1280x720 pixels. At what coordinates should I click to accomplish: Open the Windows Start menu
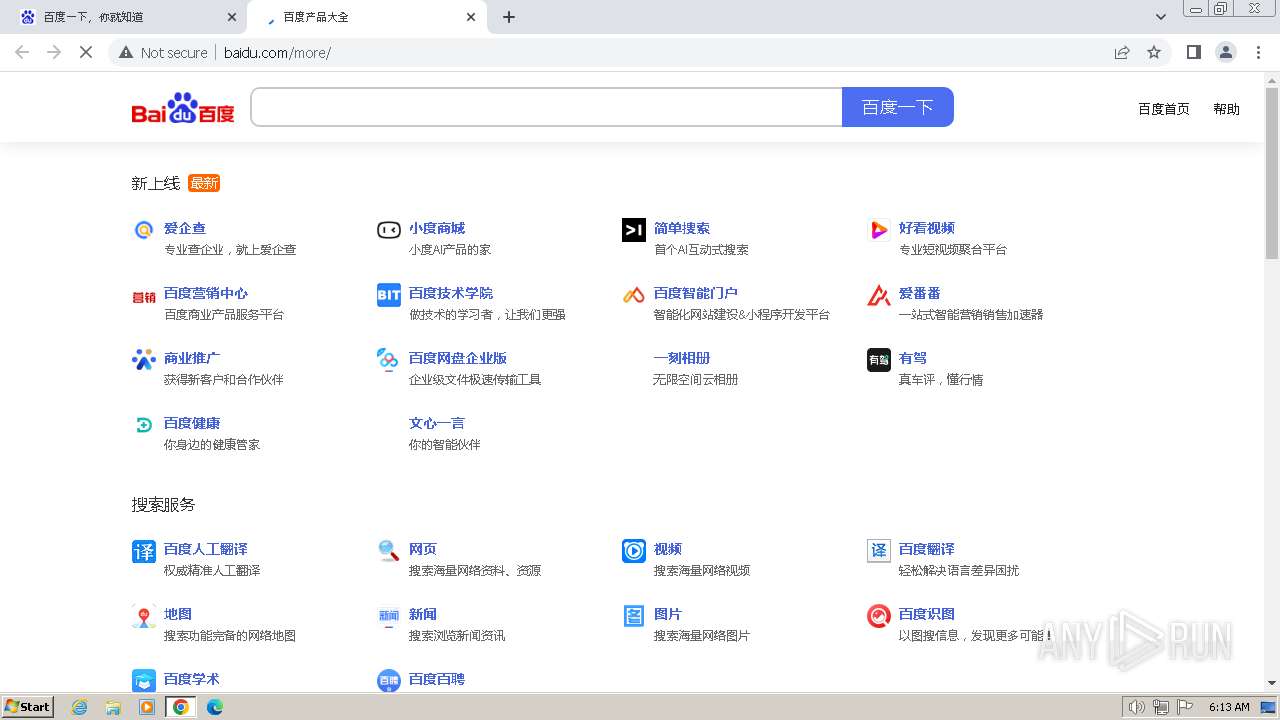[x=28, y=706]
